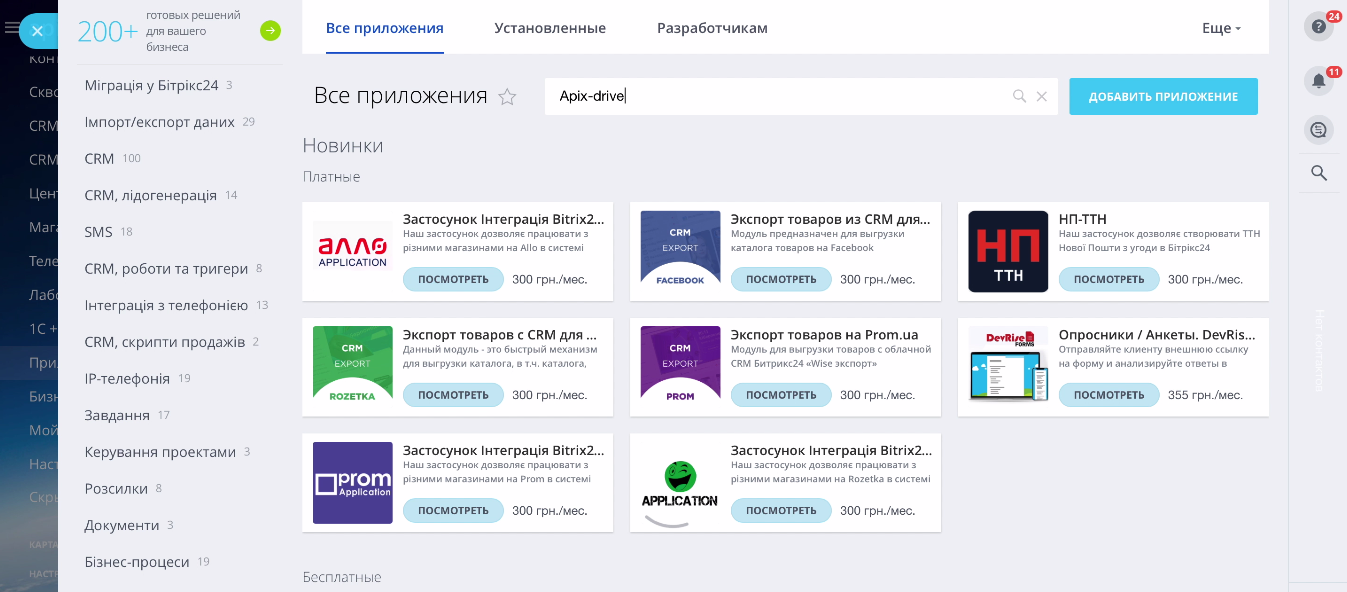Open the Allo Application logo thumbnail
The width and height of the screenshot is (1347, 592).
pyautogui.click(x=352, y=251)
